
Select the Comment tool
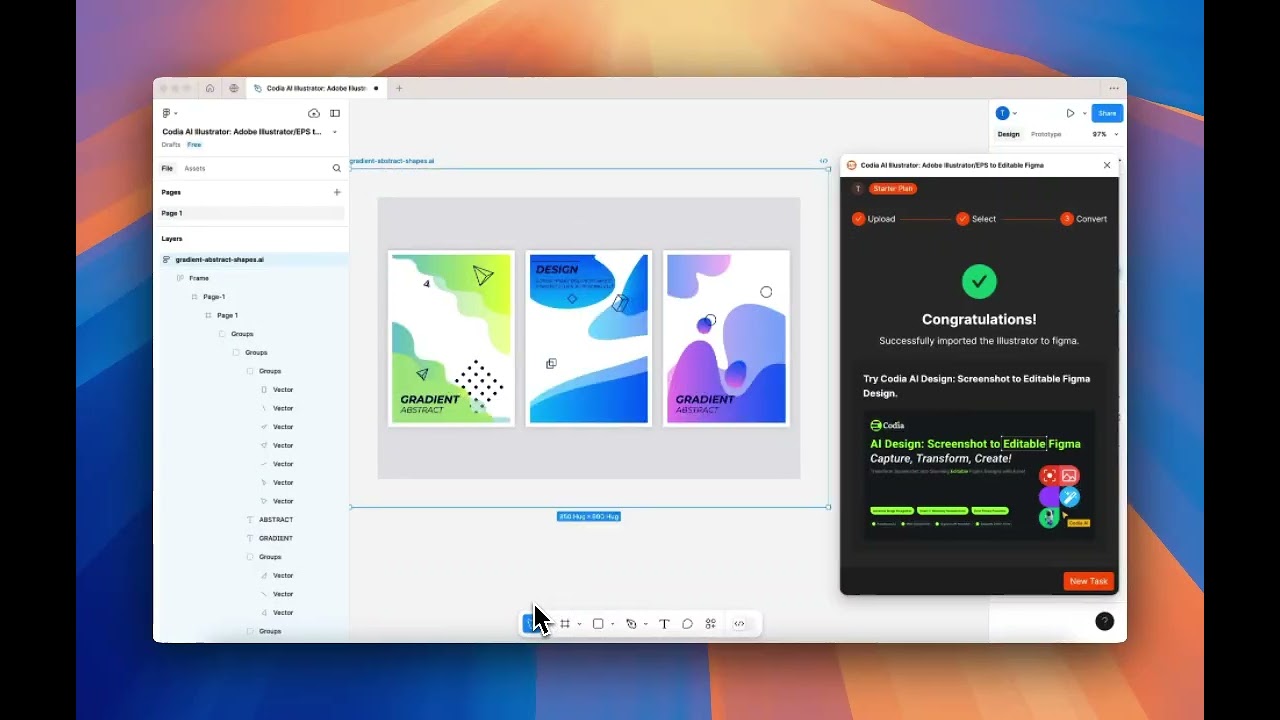click(687, 624)
